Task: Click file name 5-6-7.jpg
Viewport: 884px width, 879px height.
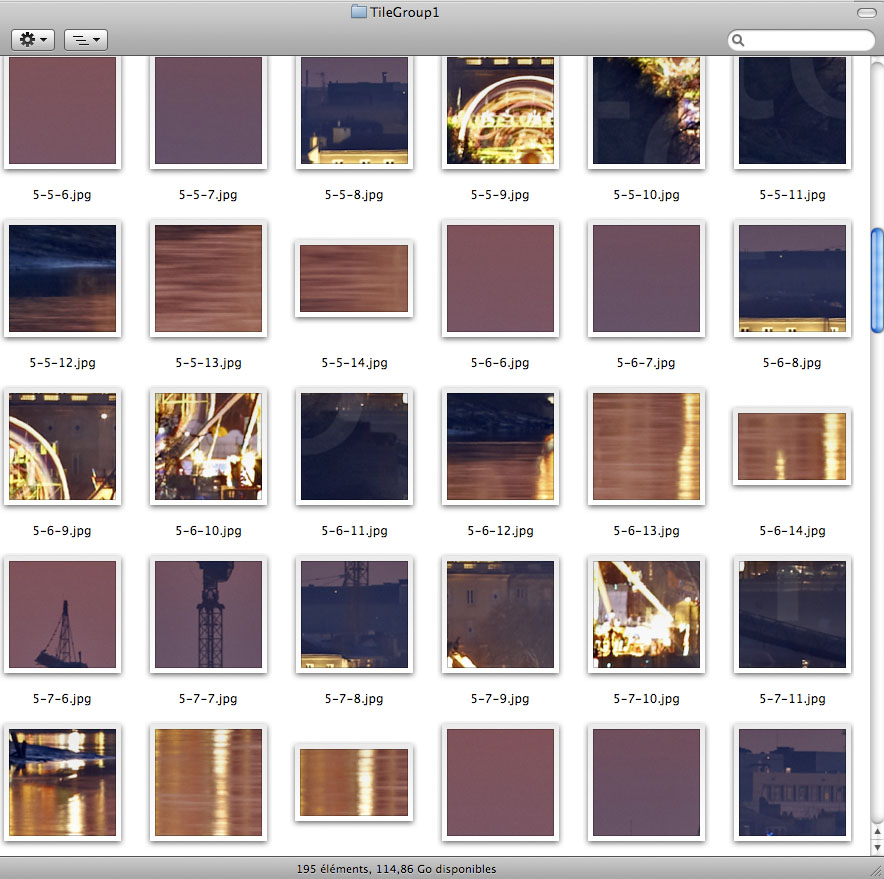Action: coord(646,363)
